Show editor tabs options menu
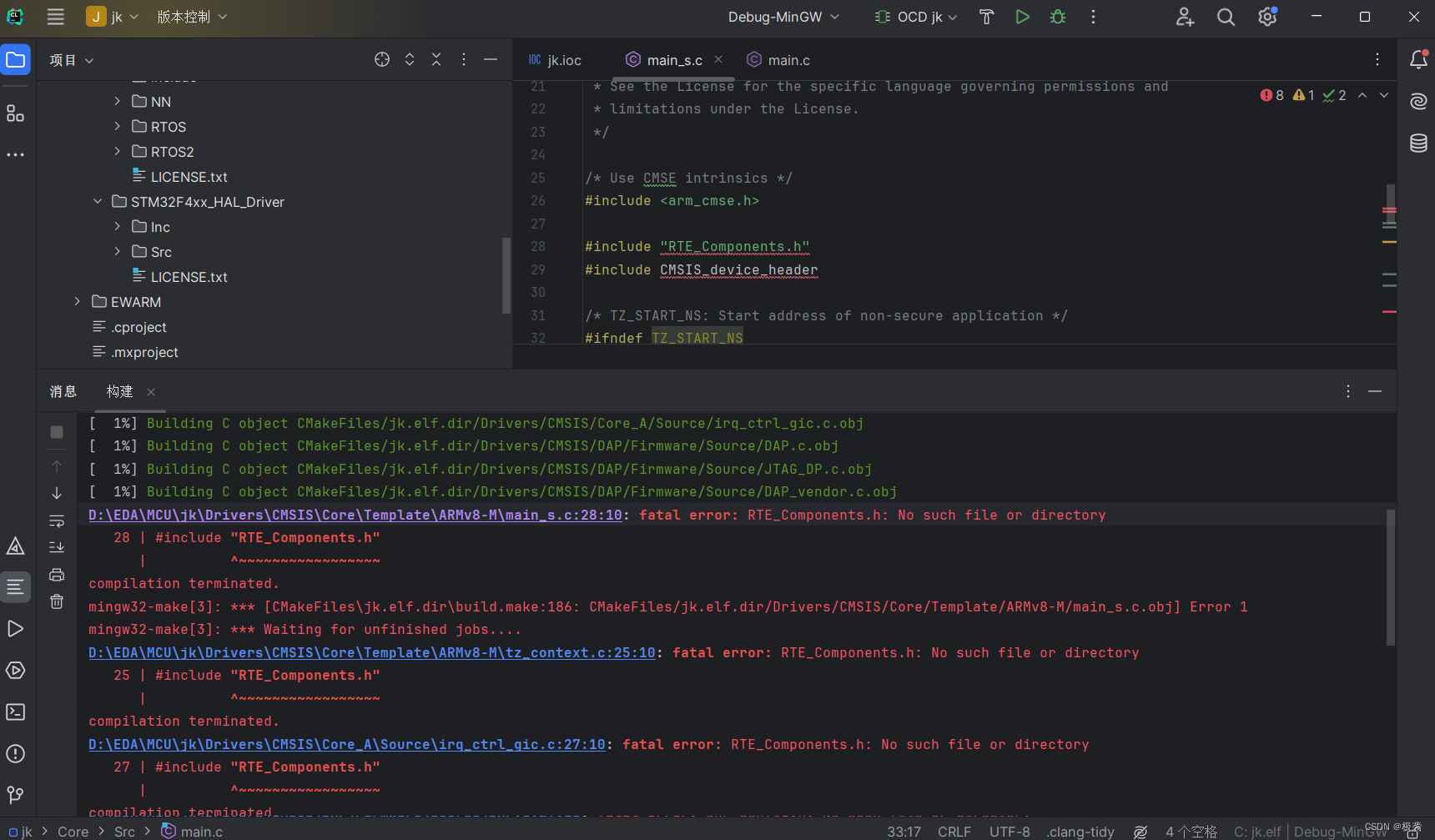The height and width of the screenshot is (840, 1435). point(1377,59)
